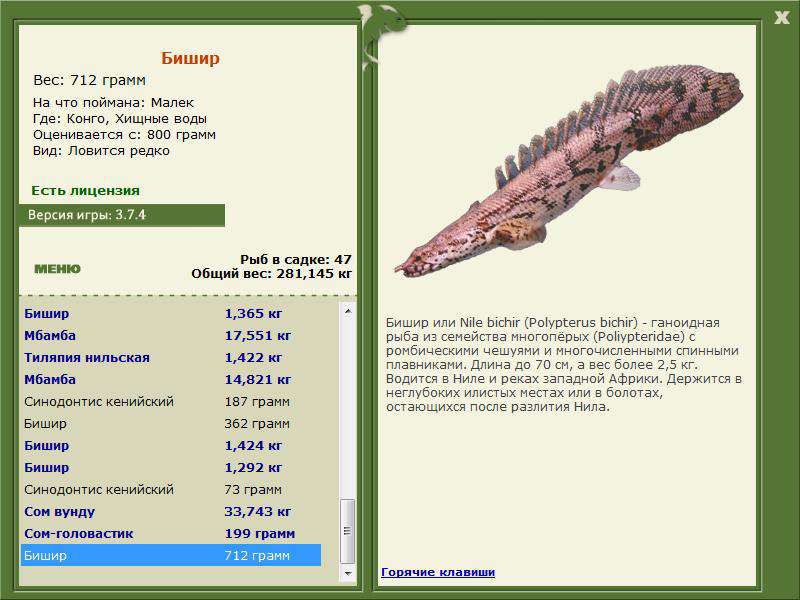
Task: Click the orange Бишир title heading
Action: click(190, 58)
